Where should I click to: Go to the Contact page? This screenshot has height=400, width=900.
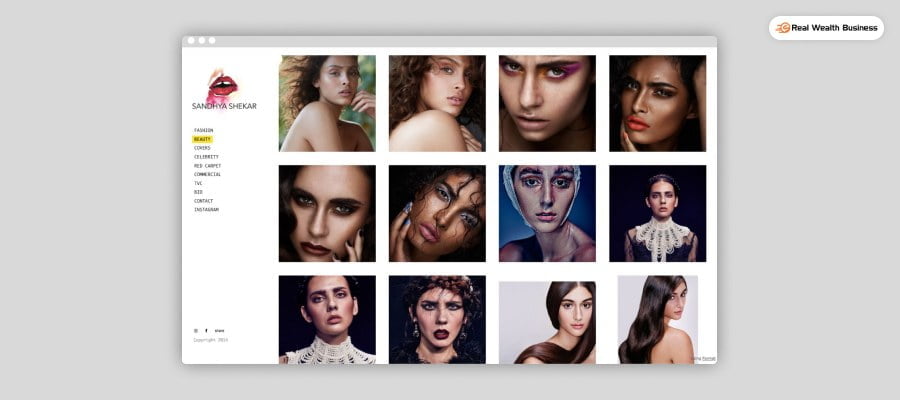click(x=203, y=201)
